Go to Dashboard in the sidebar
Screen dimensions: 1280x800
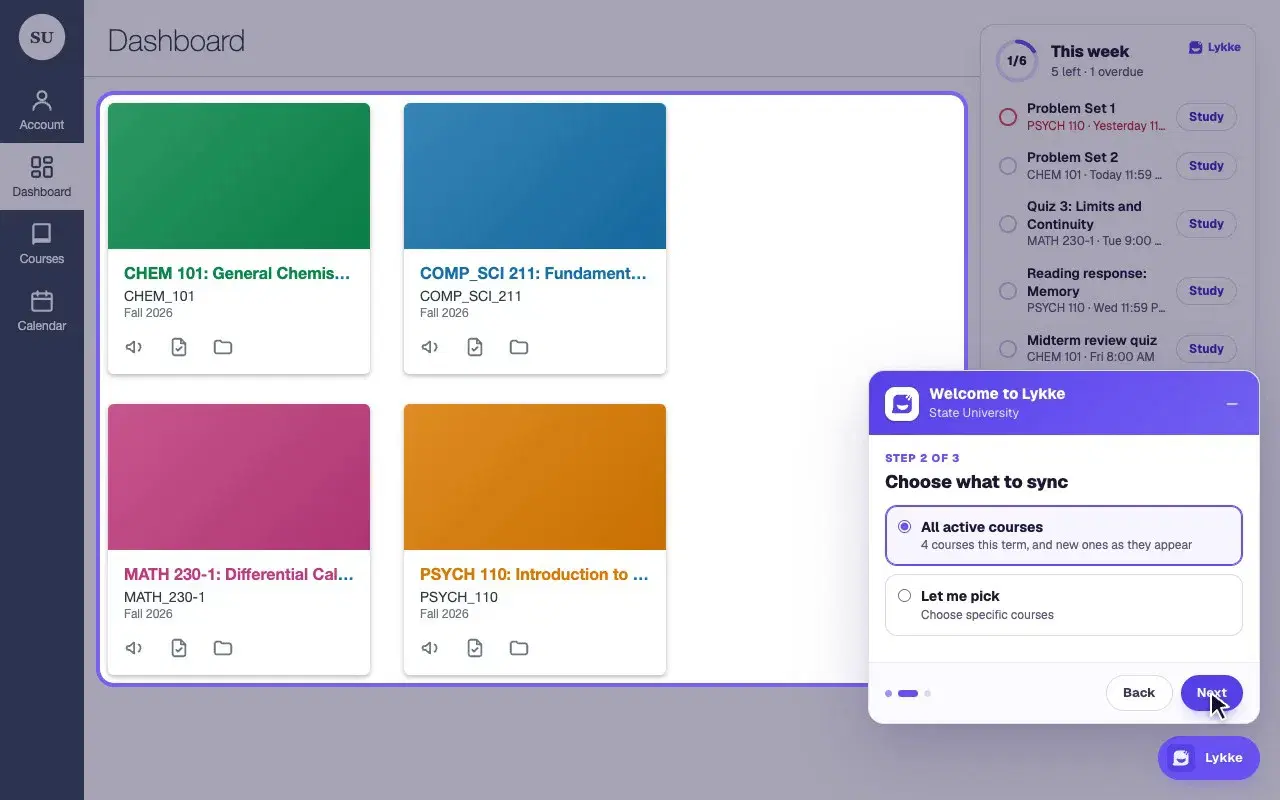[x=42, y=177]
